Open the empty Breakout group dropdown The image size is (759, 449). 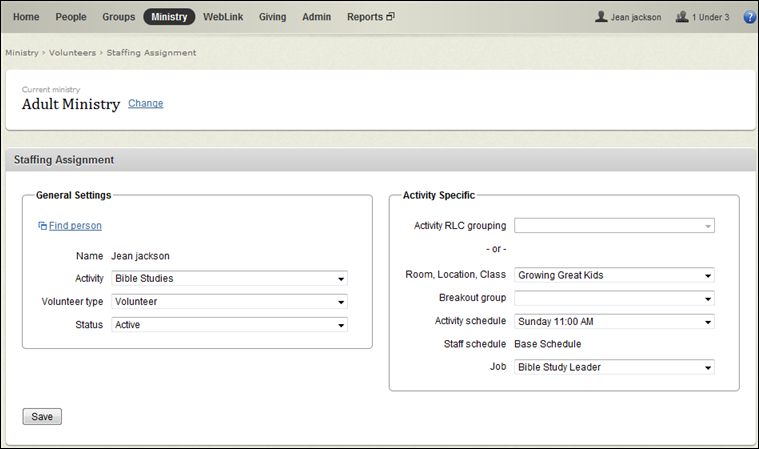tap(614, 298)
